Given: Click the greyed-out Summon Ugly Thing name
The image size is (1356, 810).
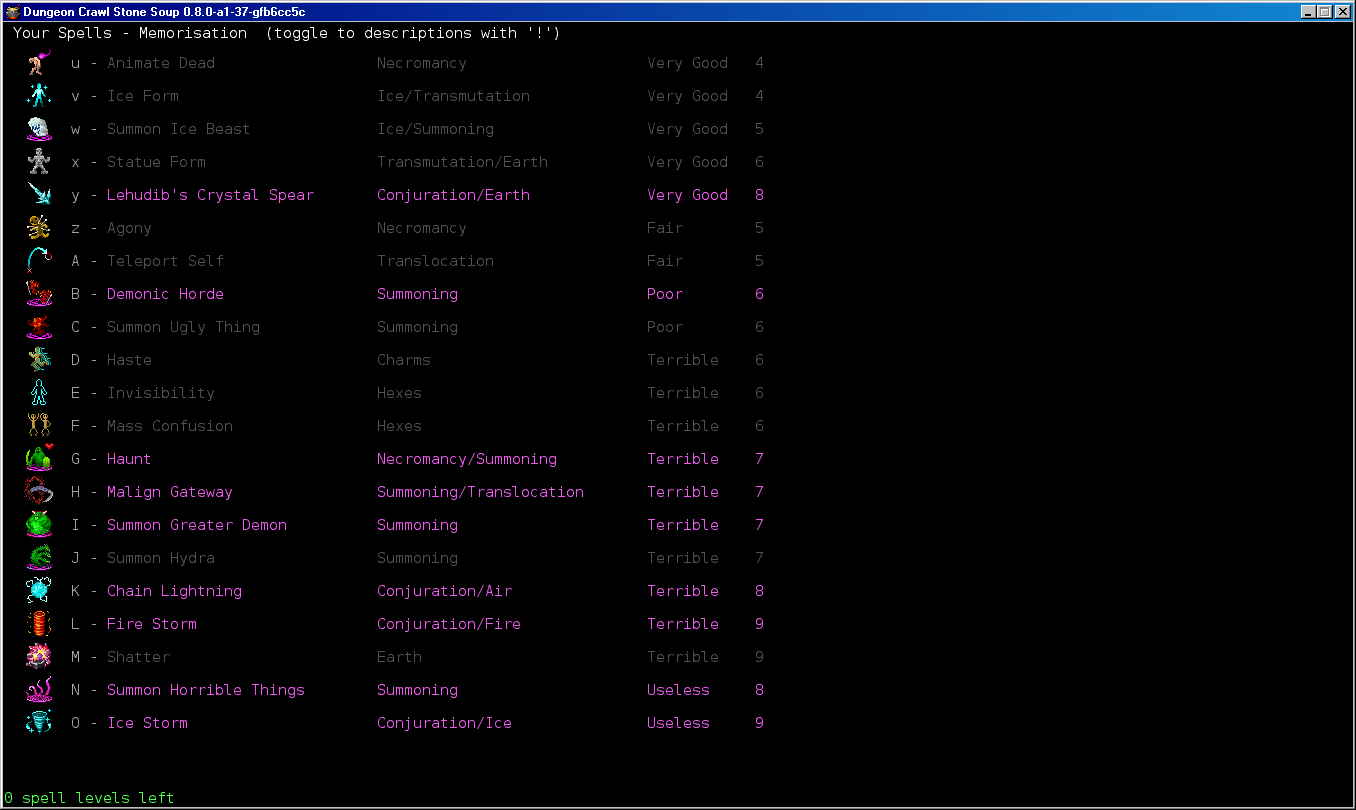Looking at the screenshot, I should (183, 327).
